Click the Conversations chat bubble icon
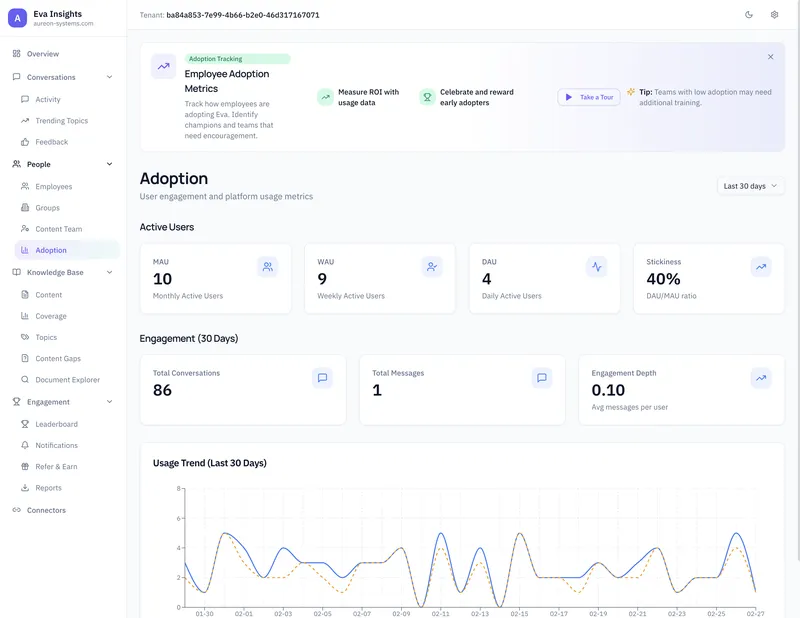Viewport: 800px width, 618px height. (x=16, y=77)
